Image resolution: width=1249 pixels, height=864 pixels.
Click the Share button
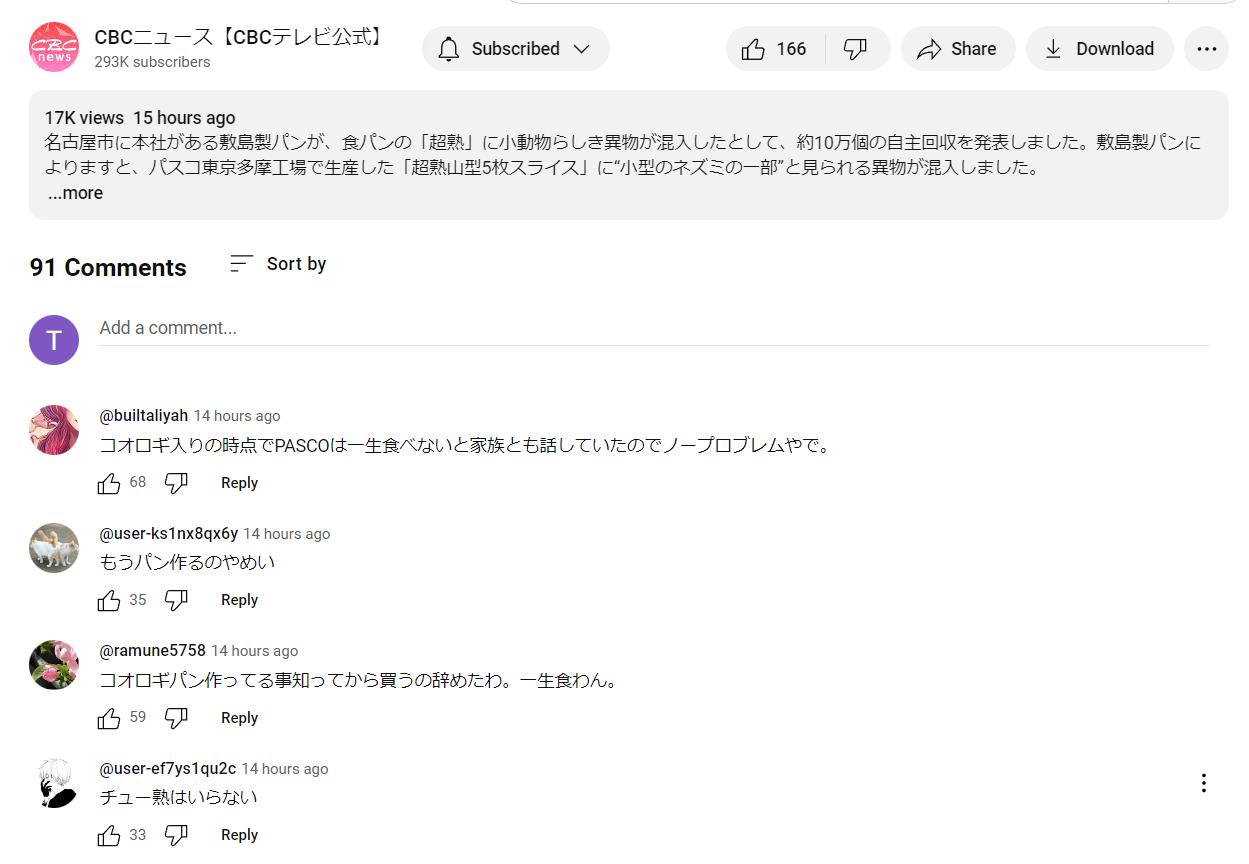tap(957, 49)
